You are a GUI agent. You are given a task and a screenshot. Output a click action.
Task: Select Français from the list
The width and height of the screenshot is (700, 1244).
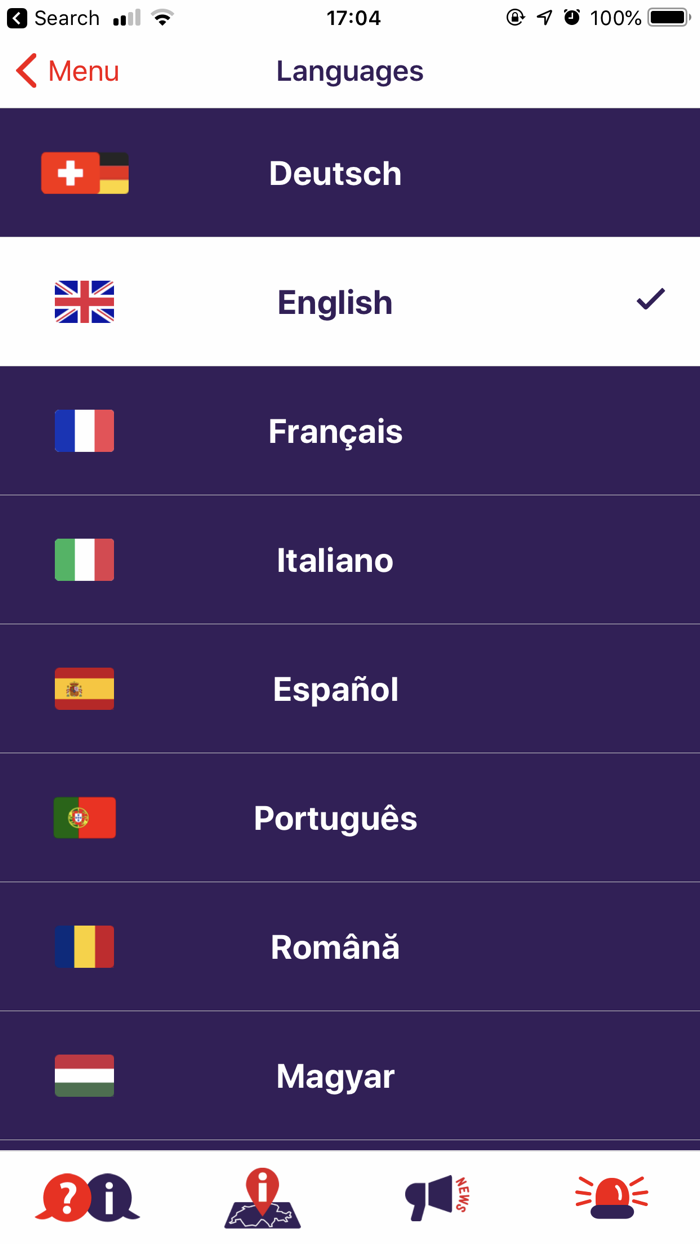click(x=335, y=431)
